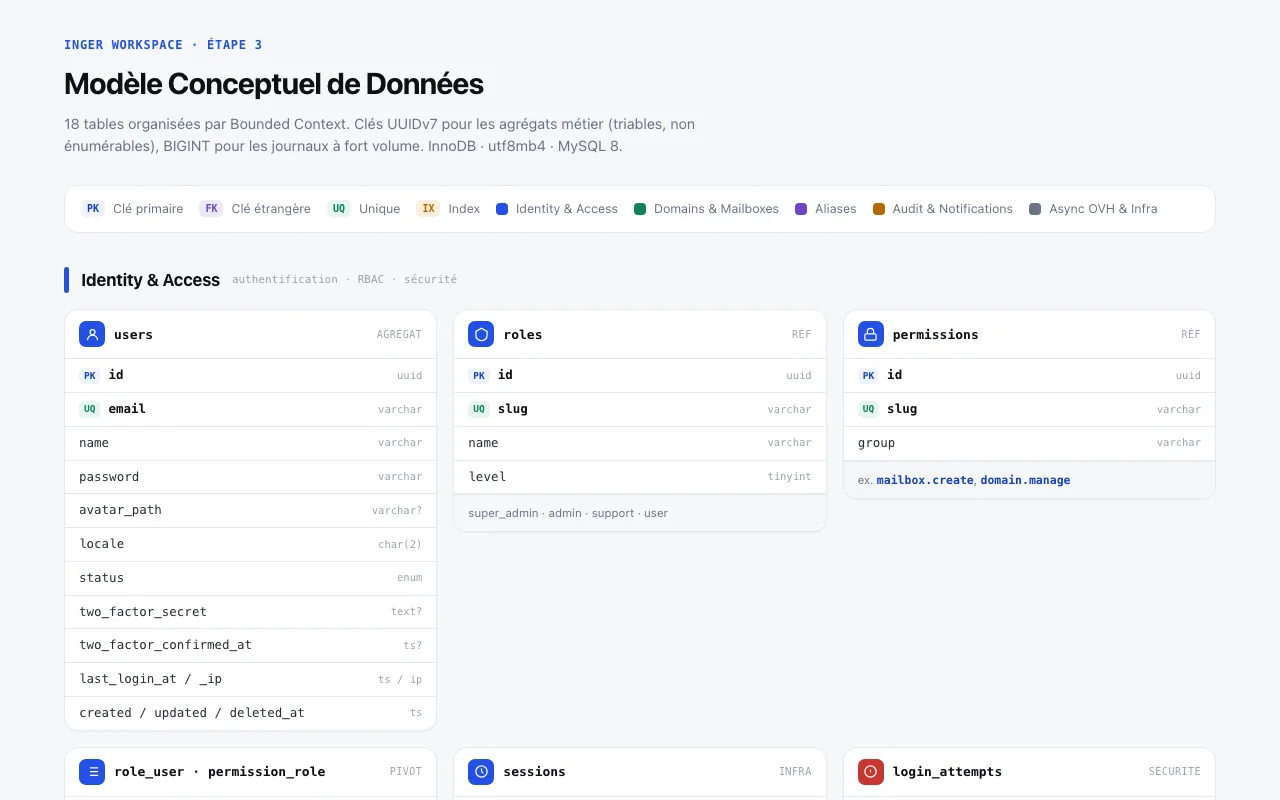Click the UQ badge beside roles slug
Viewport: 1280px width, 800px height.
coord(479,409)
